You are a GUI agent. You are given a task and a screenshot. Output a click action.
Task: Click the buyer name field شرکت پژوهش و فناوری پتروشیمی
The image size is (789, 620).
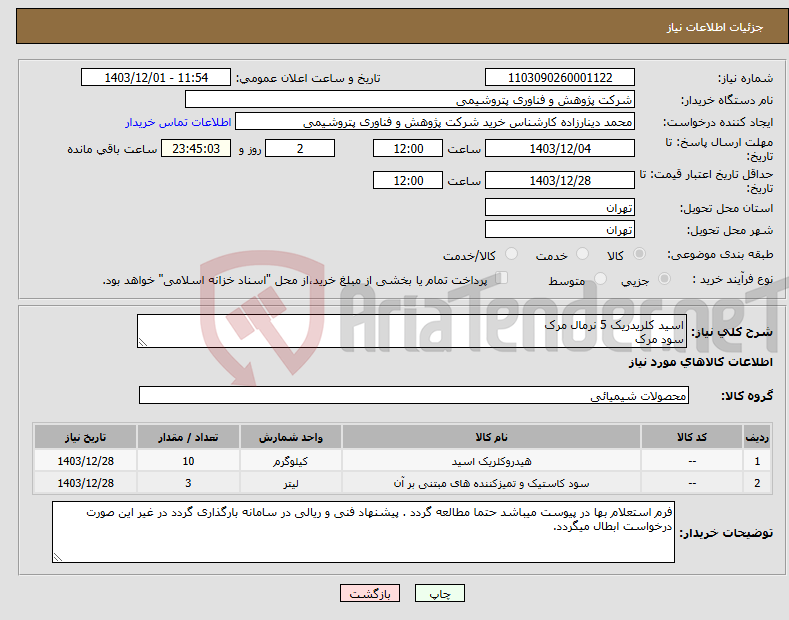pos(410,100)
